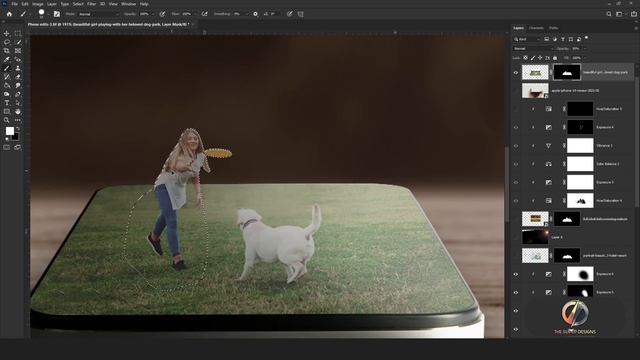Click the background color black swatch
Image resolution: width=640 pixels, height=360 pixels.
[16, 137]
